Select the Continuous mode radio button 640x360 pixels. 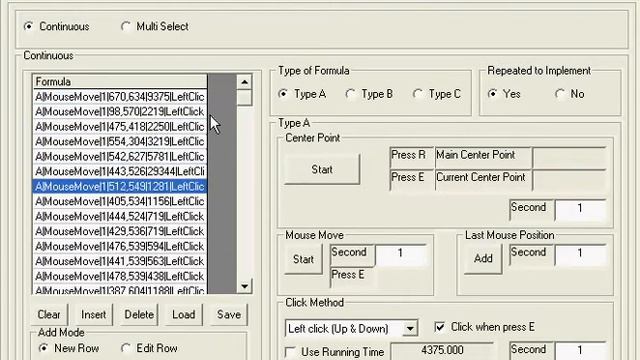[29, 27]
